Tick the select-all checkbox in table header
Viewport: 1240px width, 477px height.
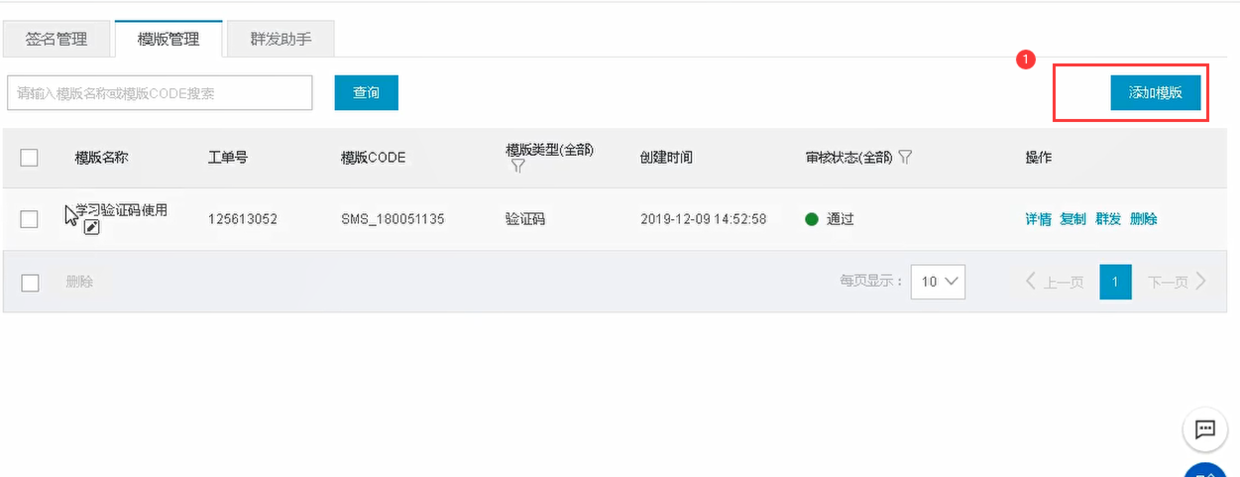30,157
